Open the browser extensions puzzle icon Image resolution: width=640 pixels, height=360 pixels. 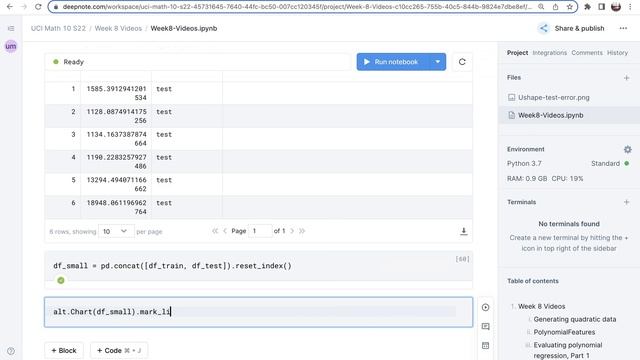(587, 7)
